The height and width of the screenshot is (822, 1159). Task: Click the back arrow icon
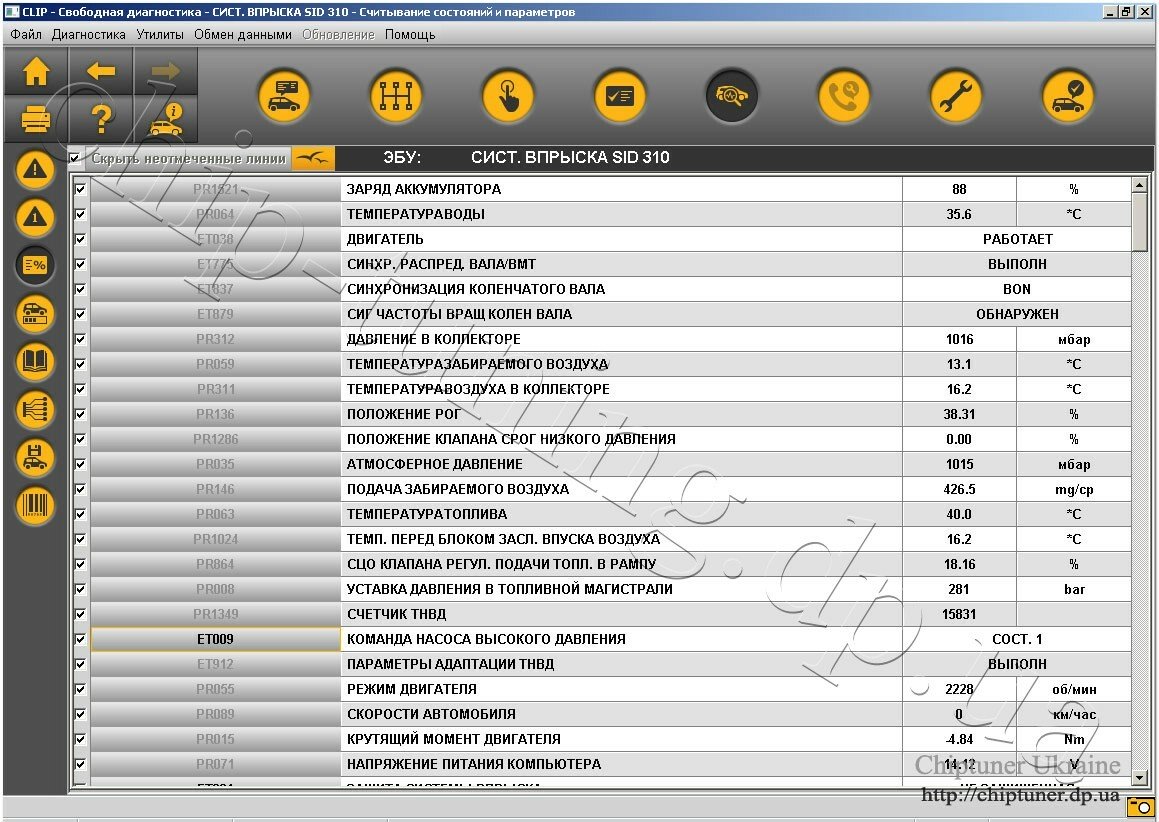[101, 72]
